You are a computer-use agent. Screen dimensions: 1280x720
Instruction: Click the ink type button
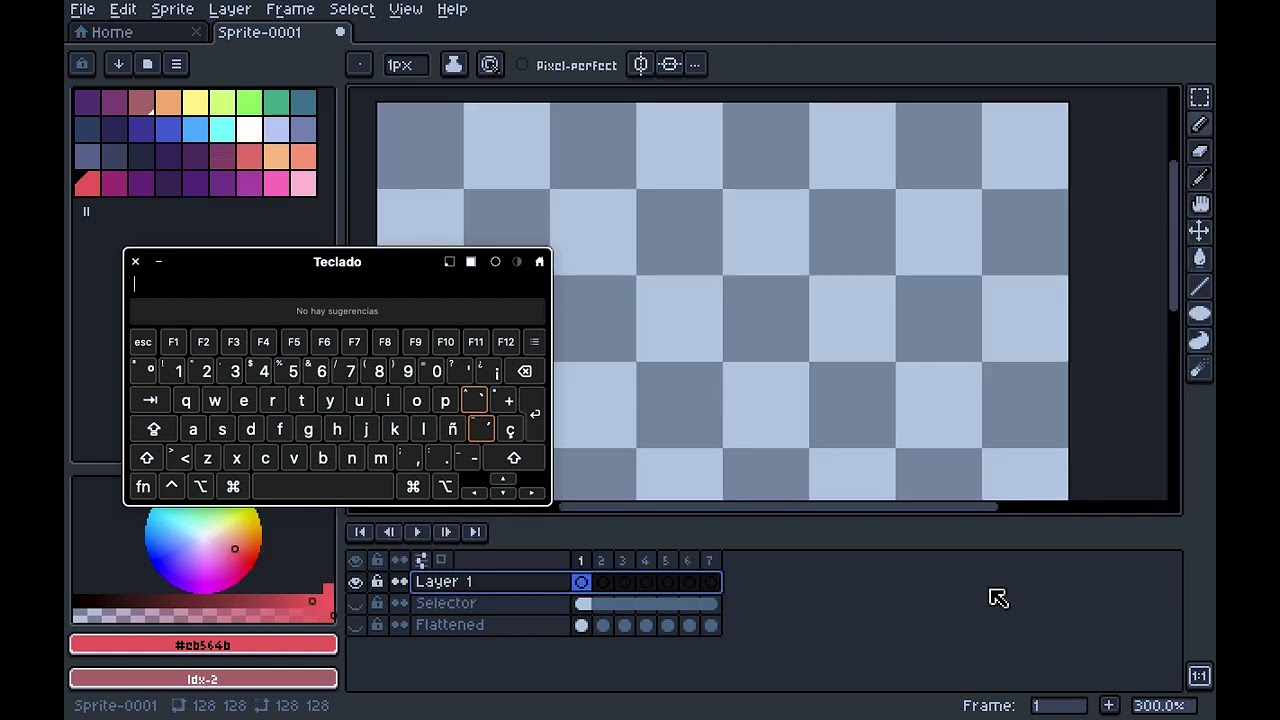point(453,65)
